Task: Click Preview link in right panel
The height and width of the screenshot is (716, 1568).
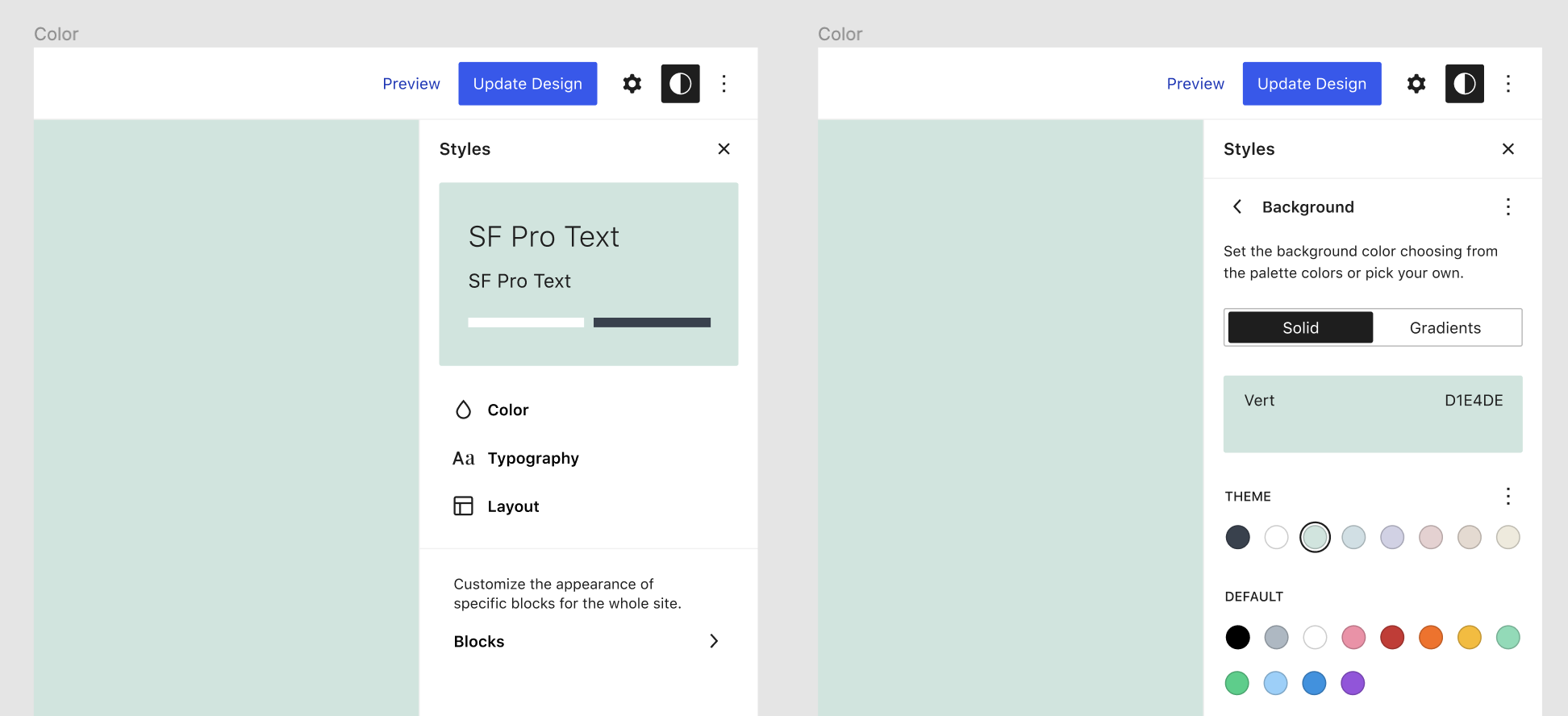Action: (x=1195, y=84)
